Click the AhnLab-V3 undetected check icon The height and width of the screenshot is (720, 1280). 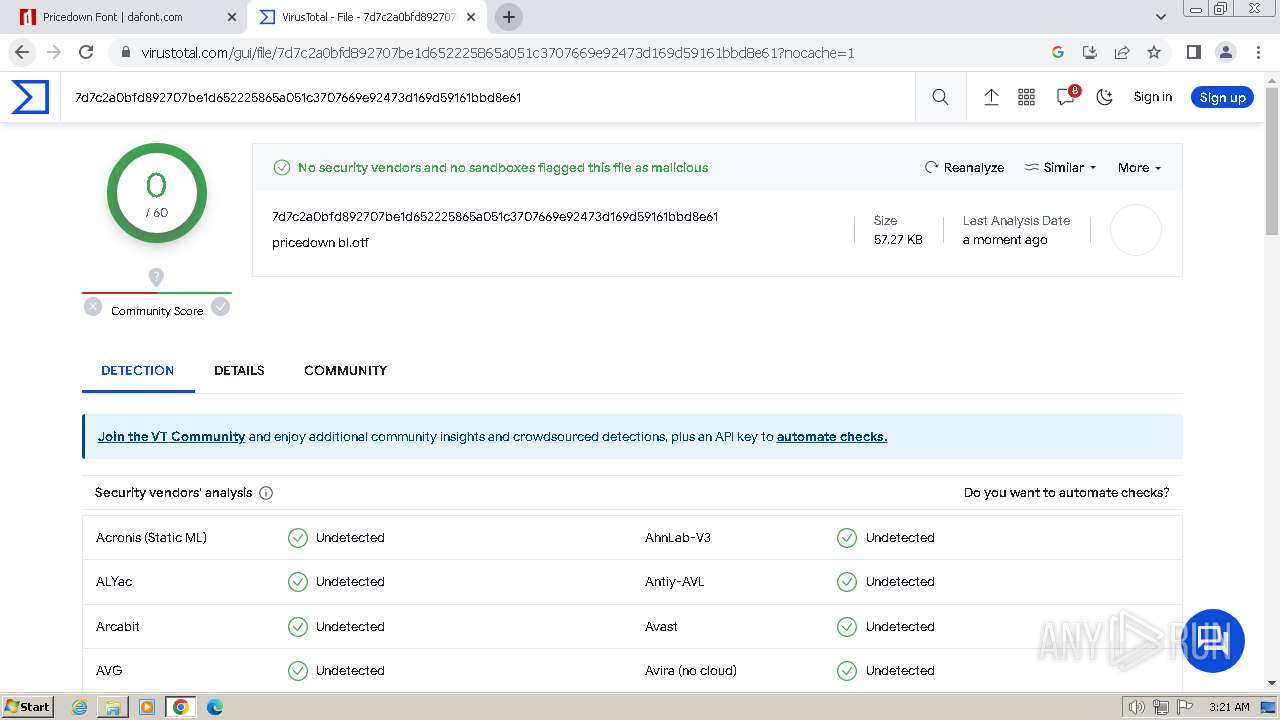tap(847, 538)
